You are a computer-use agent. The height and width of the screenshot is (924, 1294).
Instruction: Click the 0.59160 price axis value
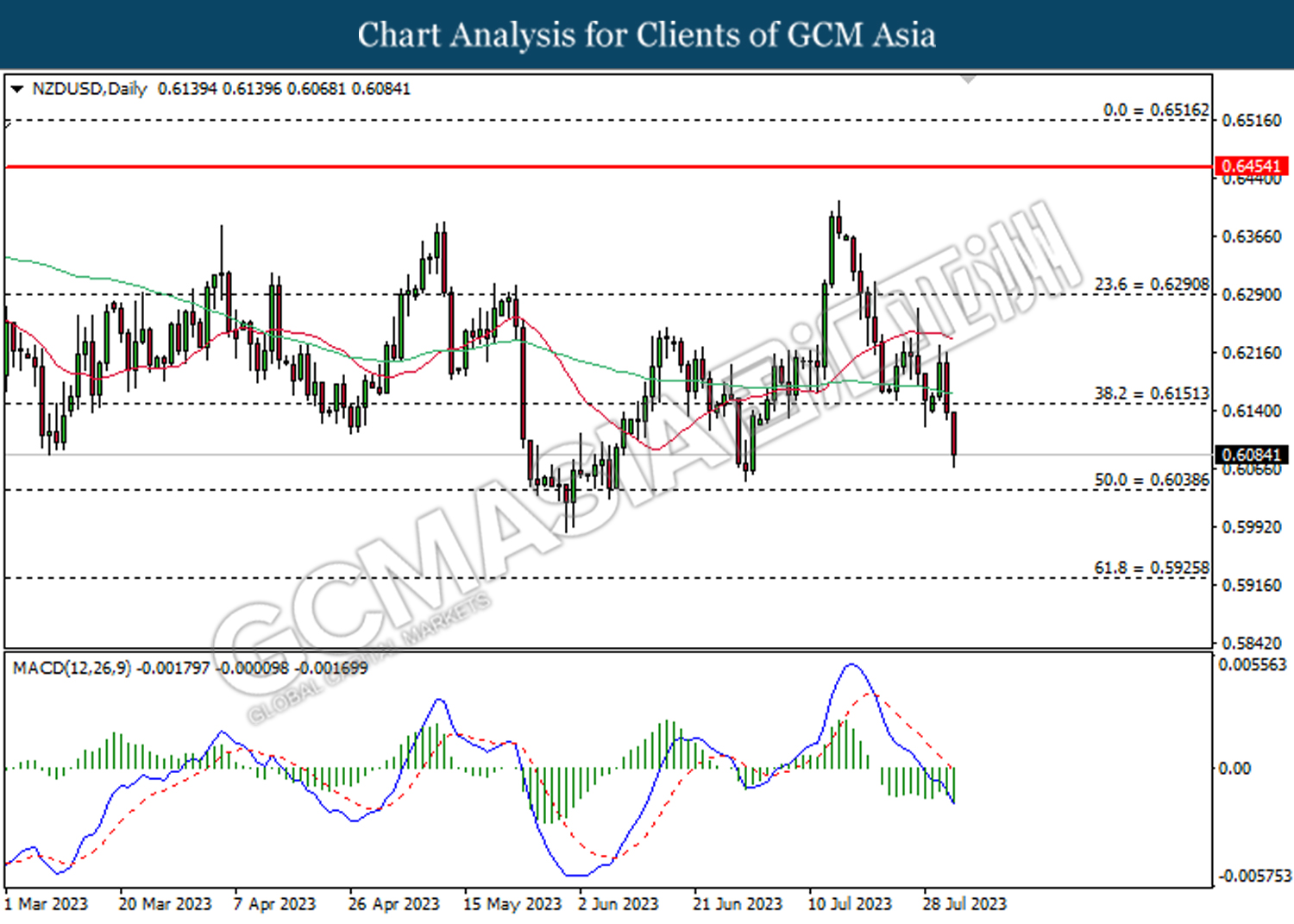tap(1252, 585)
